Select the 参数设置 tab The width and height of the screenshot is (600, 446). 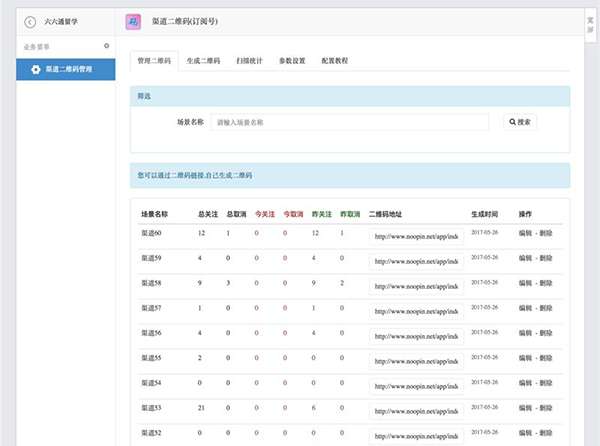coord(293,61)
